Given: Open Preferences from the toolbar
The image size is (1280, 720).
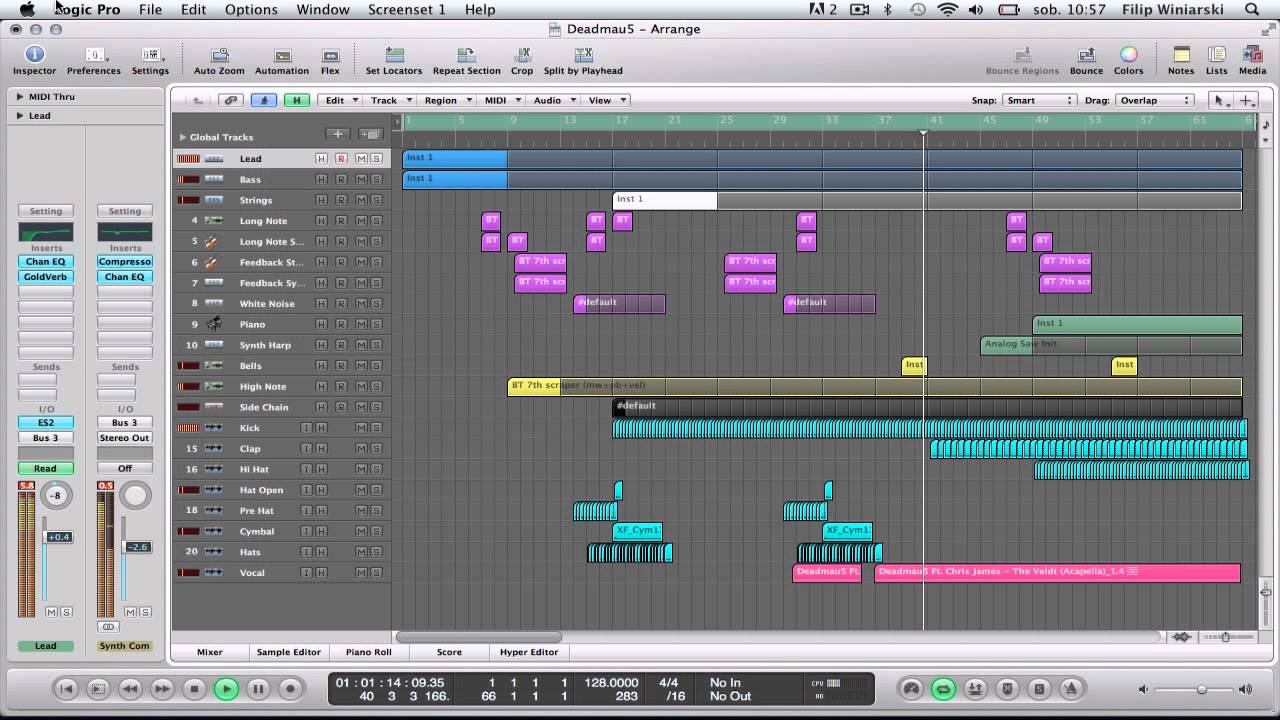Looking at the screenshot, I should [x=94, y=55].
